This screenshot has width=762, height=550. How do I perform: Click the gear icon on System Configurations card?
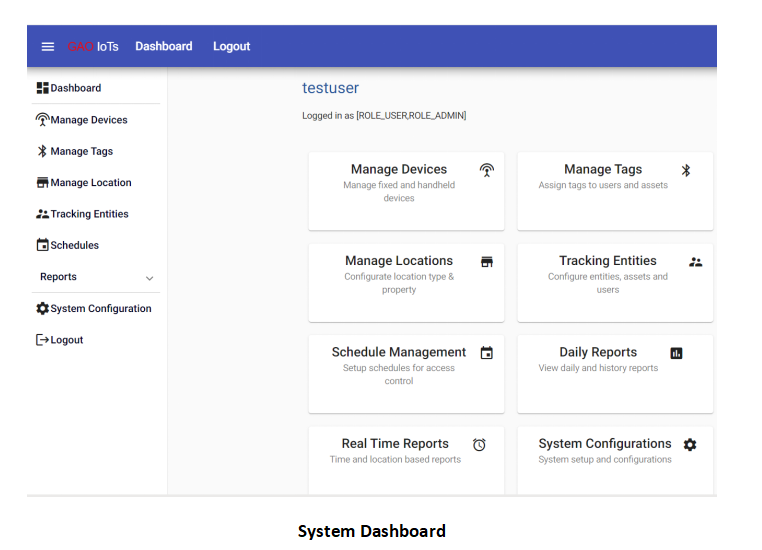pos(690,444)
